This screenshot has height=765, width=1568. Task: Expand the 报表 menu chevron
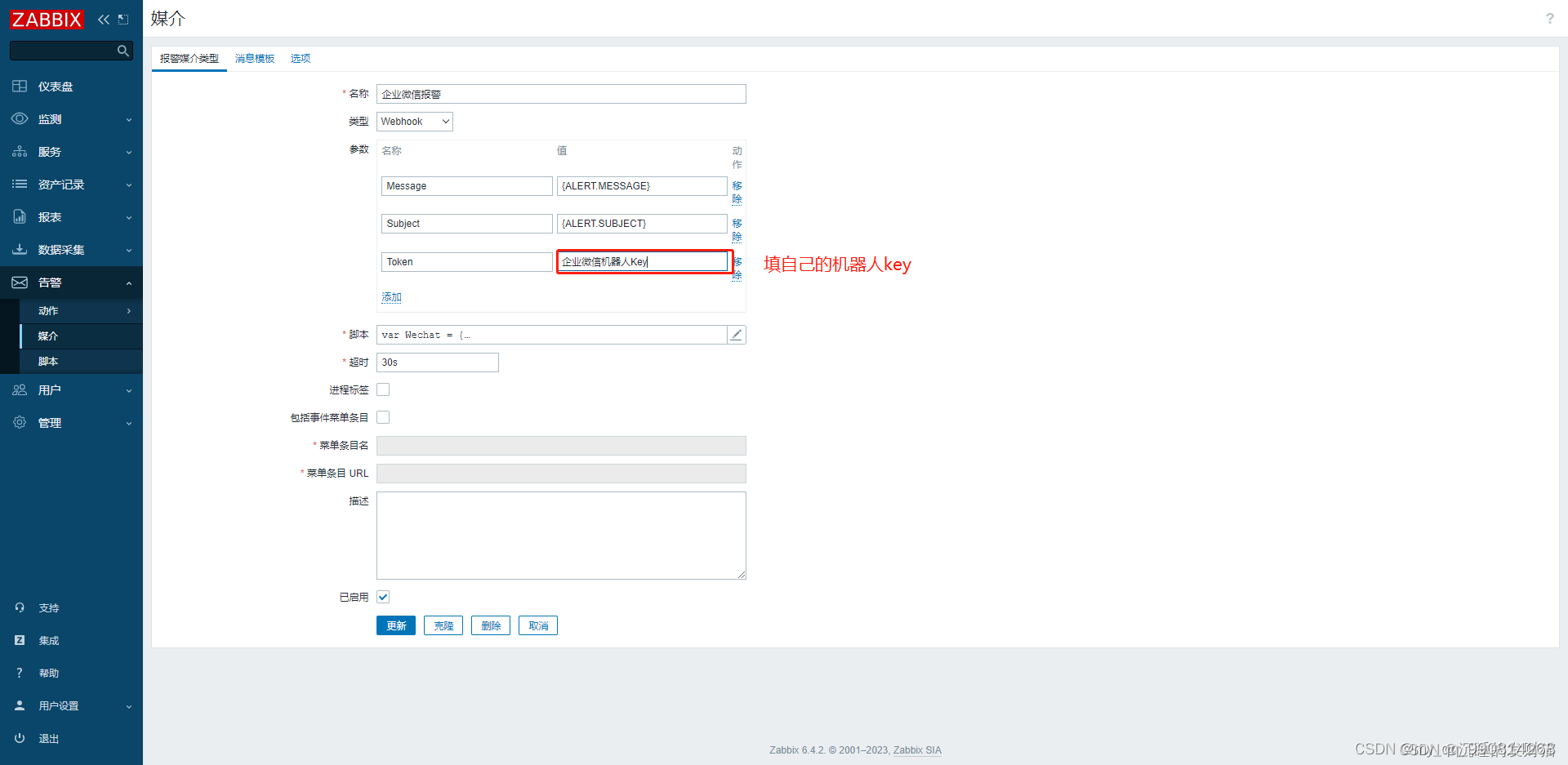129,218
